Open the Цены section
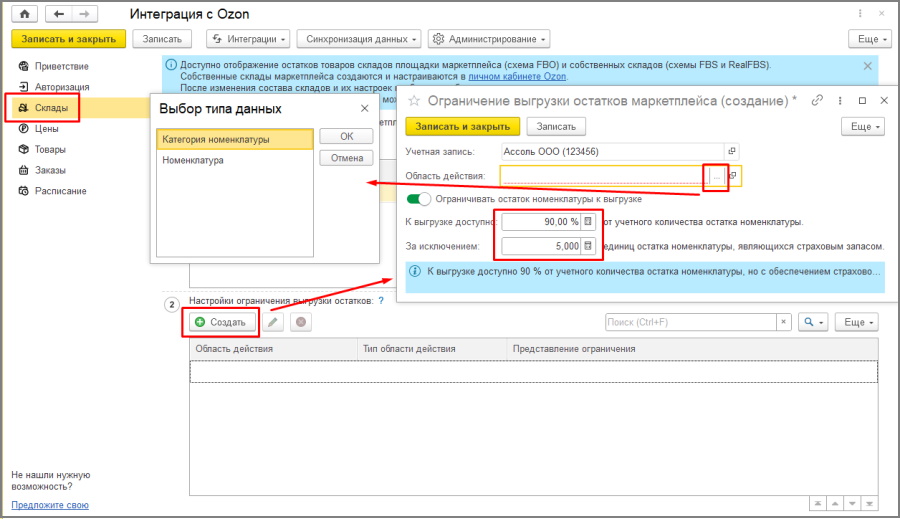900x519 pixels. (46, 129)
